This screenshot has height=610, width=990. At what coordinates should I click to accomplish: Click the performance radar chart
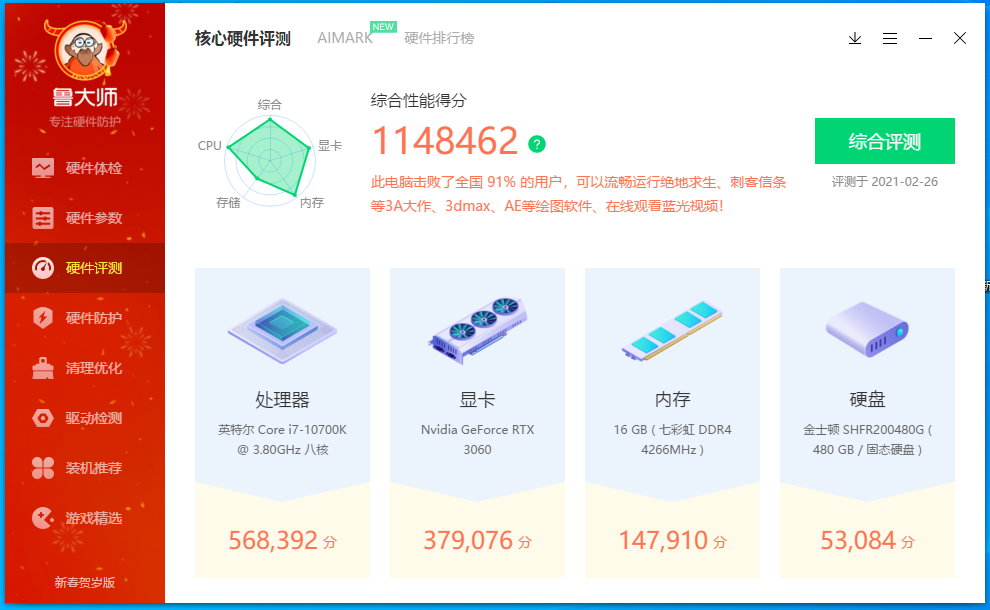click(270, 158)
